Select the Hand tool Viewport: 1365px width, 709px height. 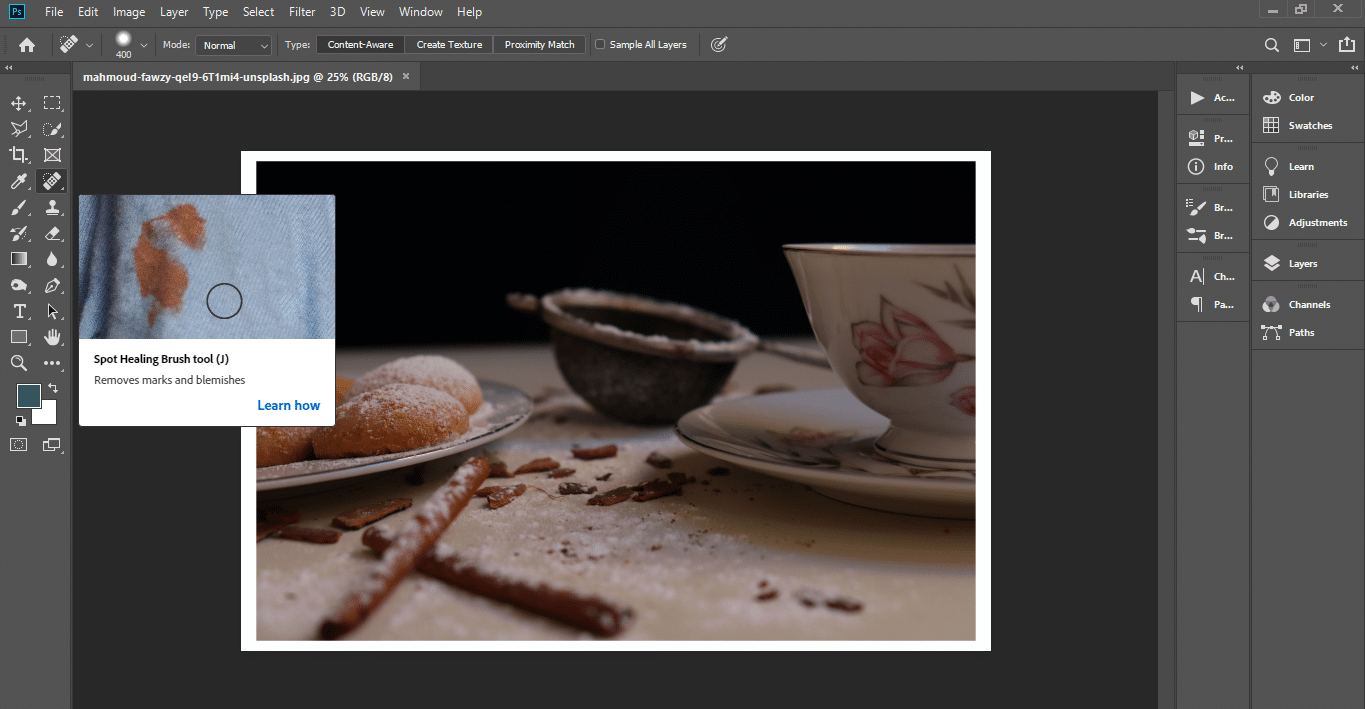(x=52, y=337)
